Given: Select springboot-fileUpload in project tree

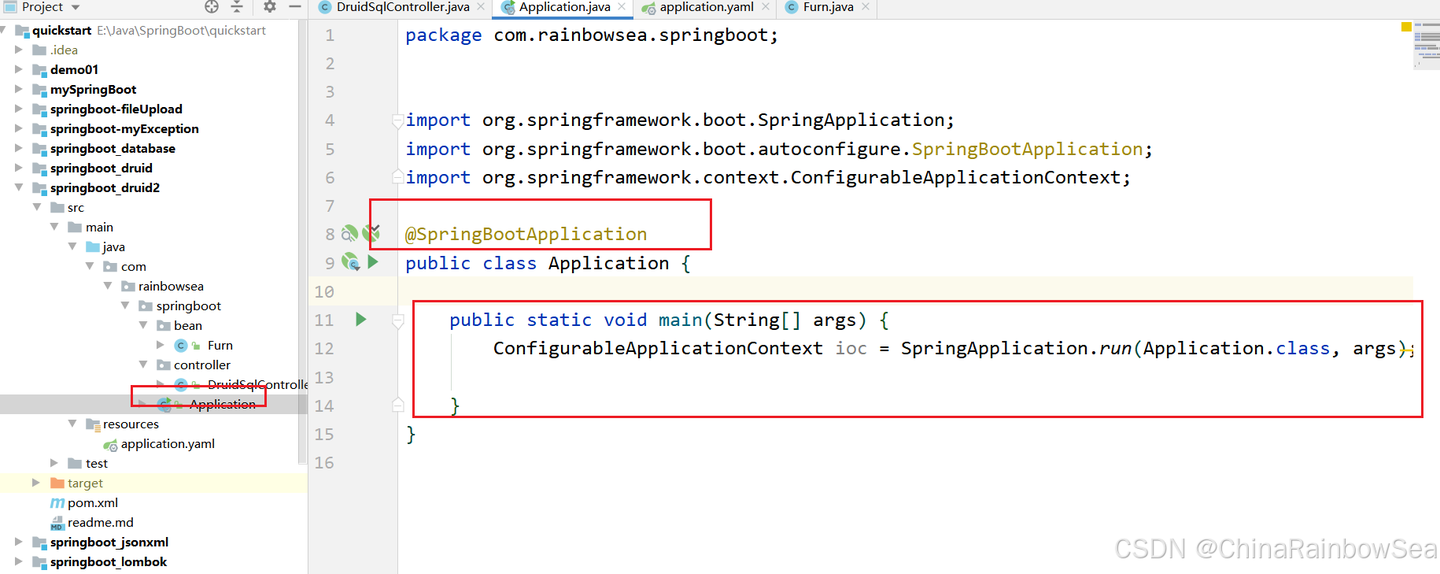Looking at the screenshot, I should 116,109.
